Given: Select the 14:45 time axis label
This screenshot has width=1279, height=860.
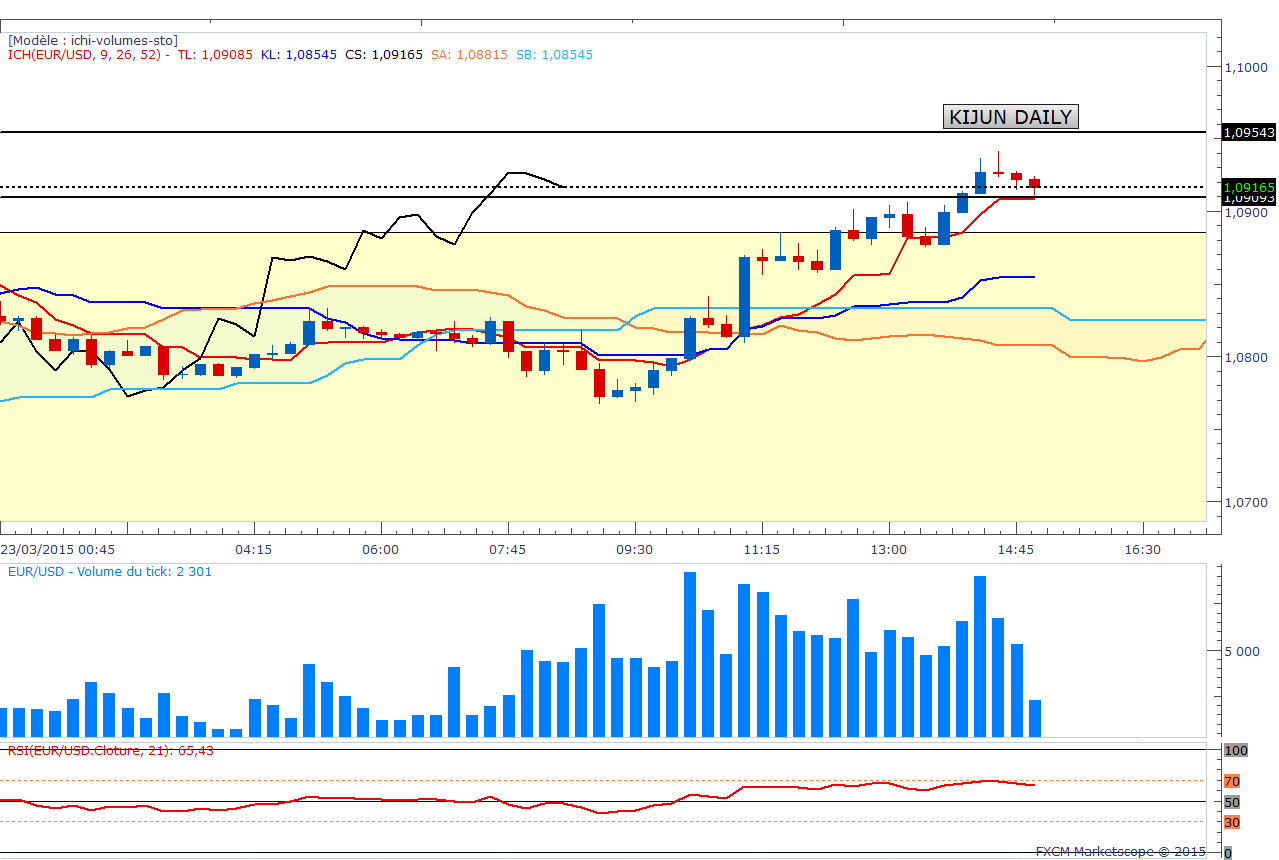Looking at the screenshot, I should tap(1016, 550).
